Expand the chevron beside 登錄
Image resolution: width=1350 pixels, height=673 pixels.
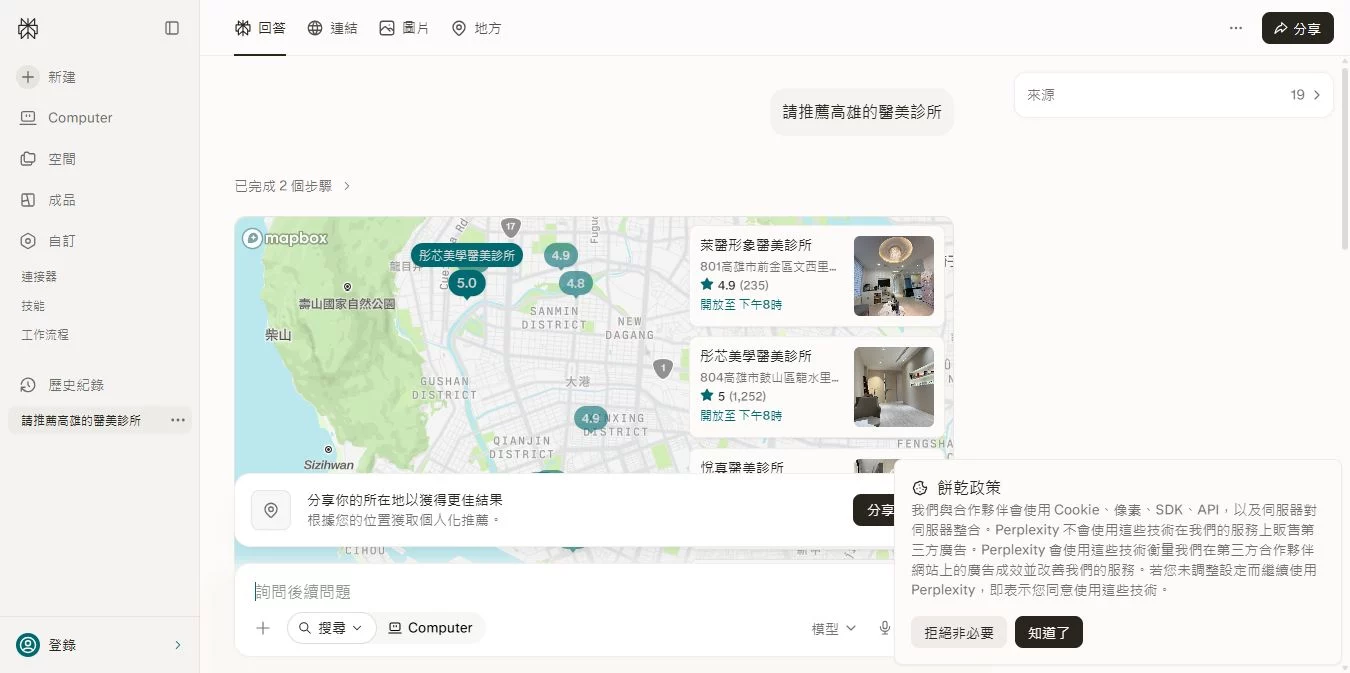tap(178, 645)
